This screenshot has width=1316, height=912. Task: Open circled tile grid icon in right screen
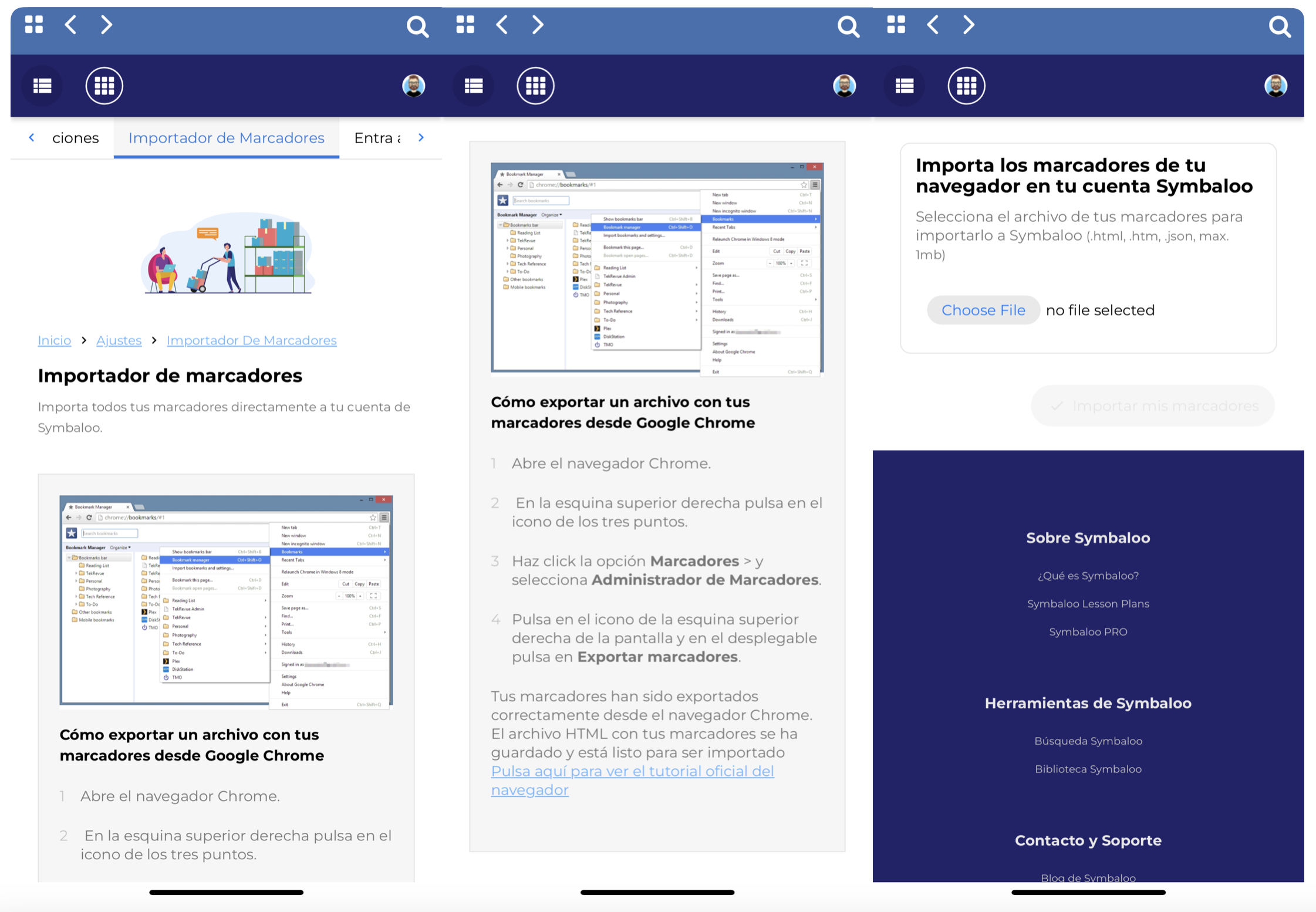tap(966, 86)
